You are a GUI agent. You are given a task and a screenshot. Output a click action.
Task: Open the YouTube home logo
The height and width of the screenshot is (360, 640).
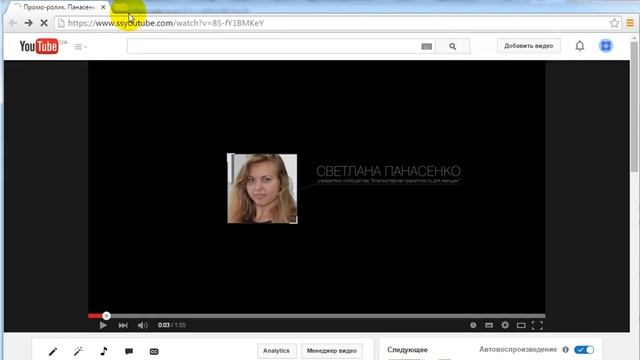point(39,46)
